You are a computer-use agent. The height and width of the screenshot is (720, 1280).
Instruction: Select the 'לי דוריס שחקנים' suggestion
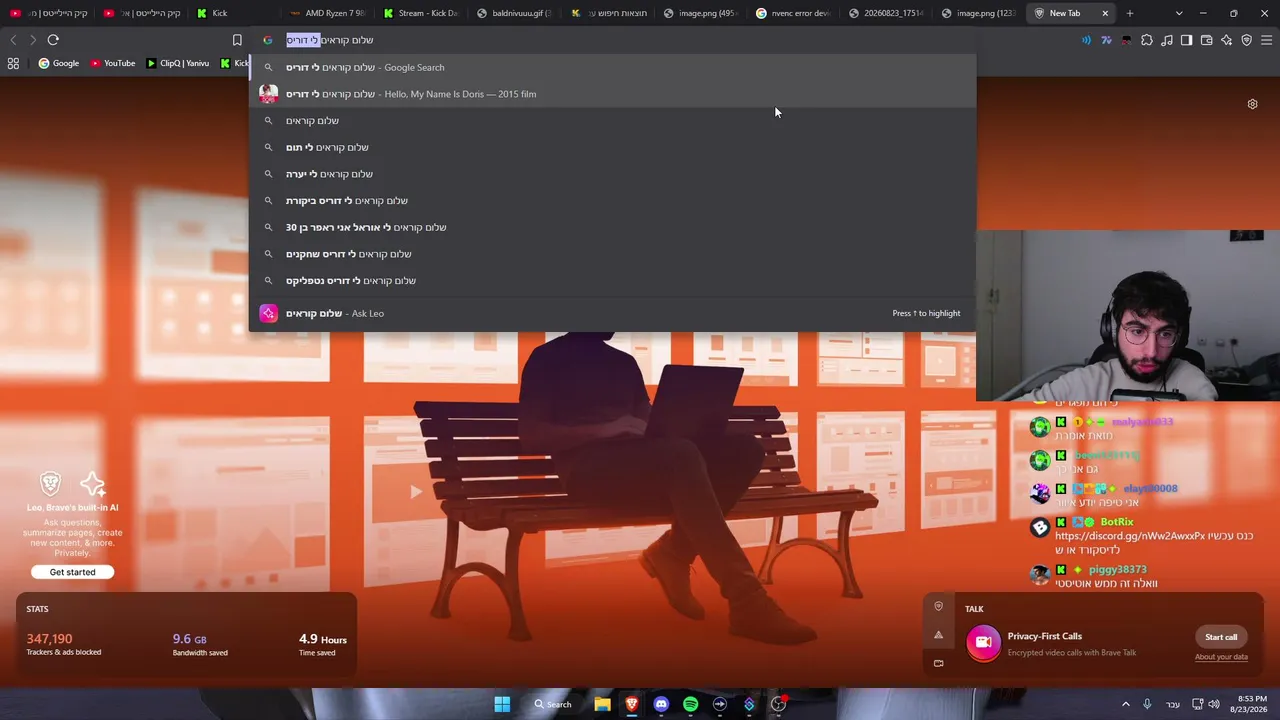click(x=612, y=254)
